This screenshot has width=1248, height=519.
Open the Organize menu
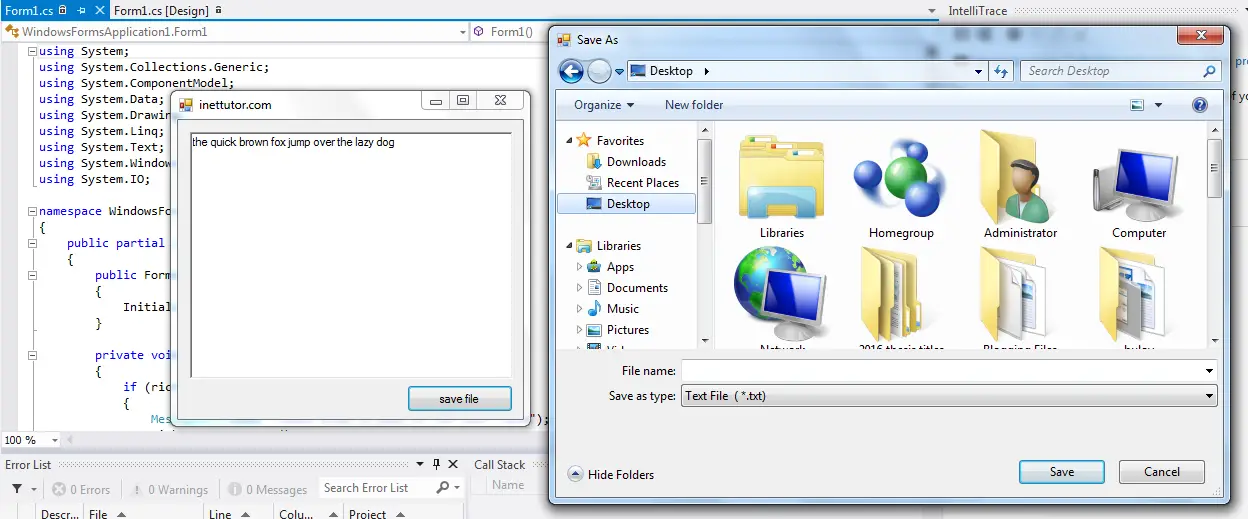[x=604, y=105]
